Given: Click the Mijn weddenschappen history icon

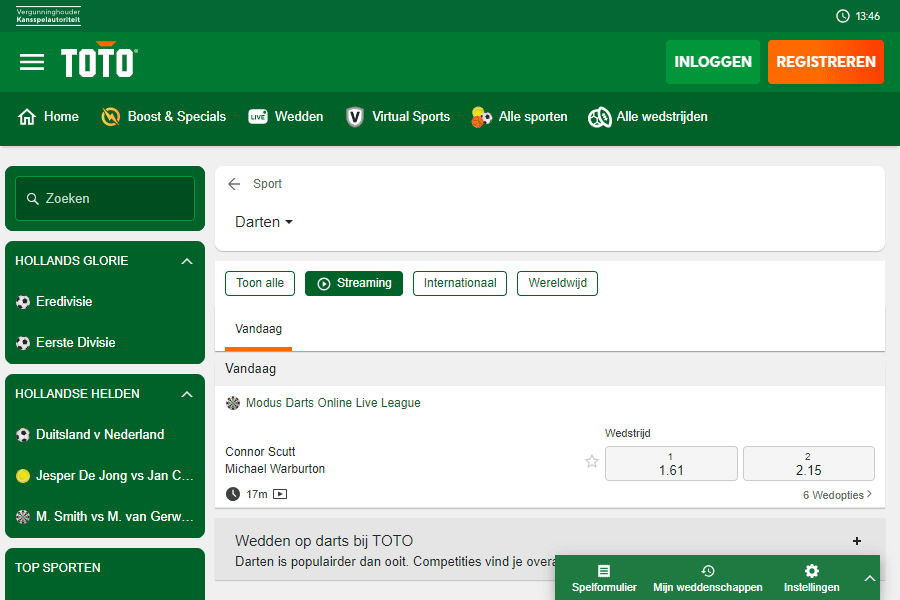Looking at the screenshot, I should [x=708, y=571].
